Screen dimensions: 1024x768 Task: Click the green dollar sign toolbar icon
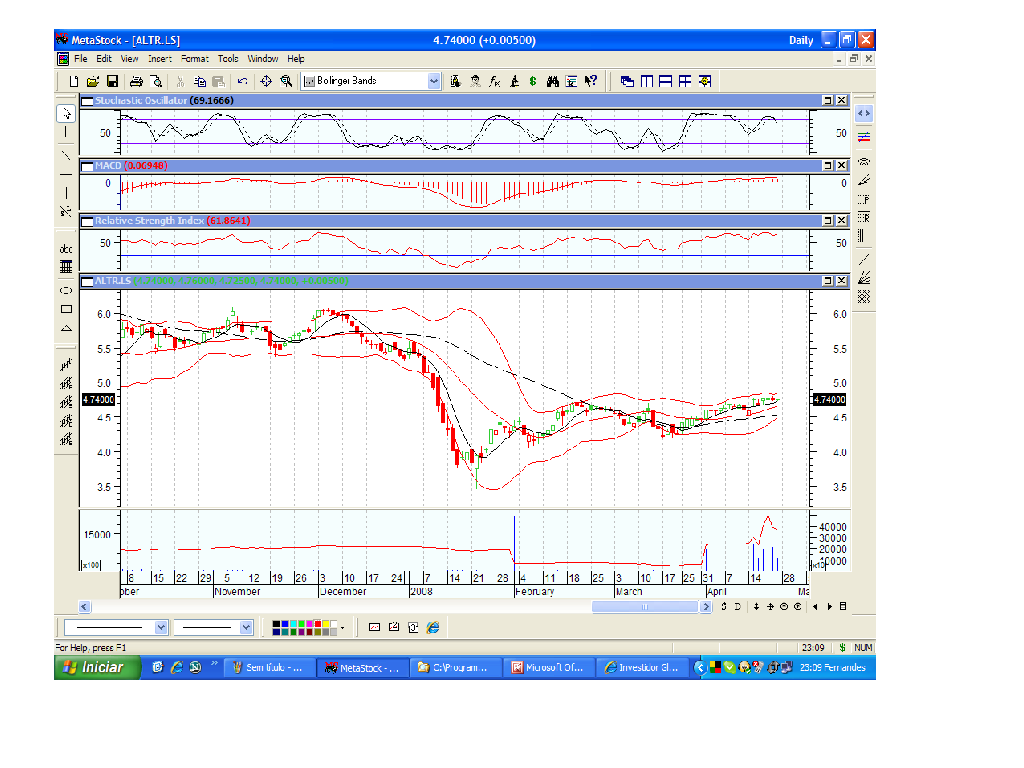click(x=533, y=81)
